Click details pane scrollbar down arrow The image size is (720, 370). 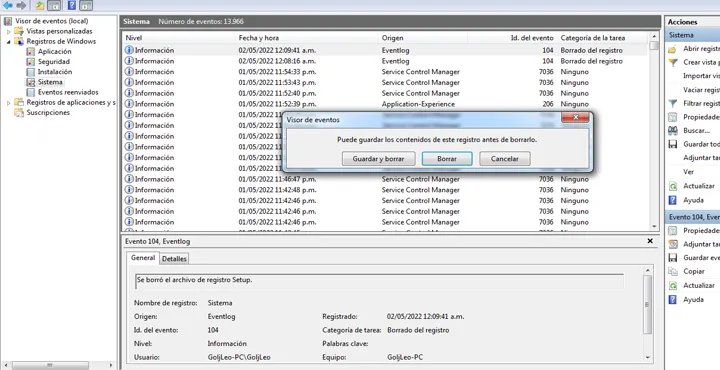tap(647, 358)
